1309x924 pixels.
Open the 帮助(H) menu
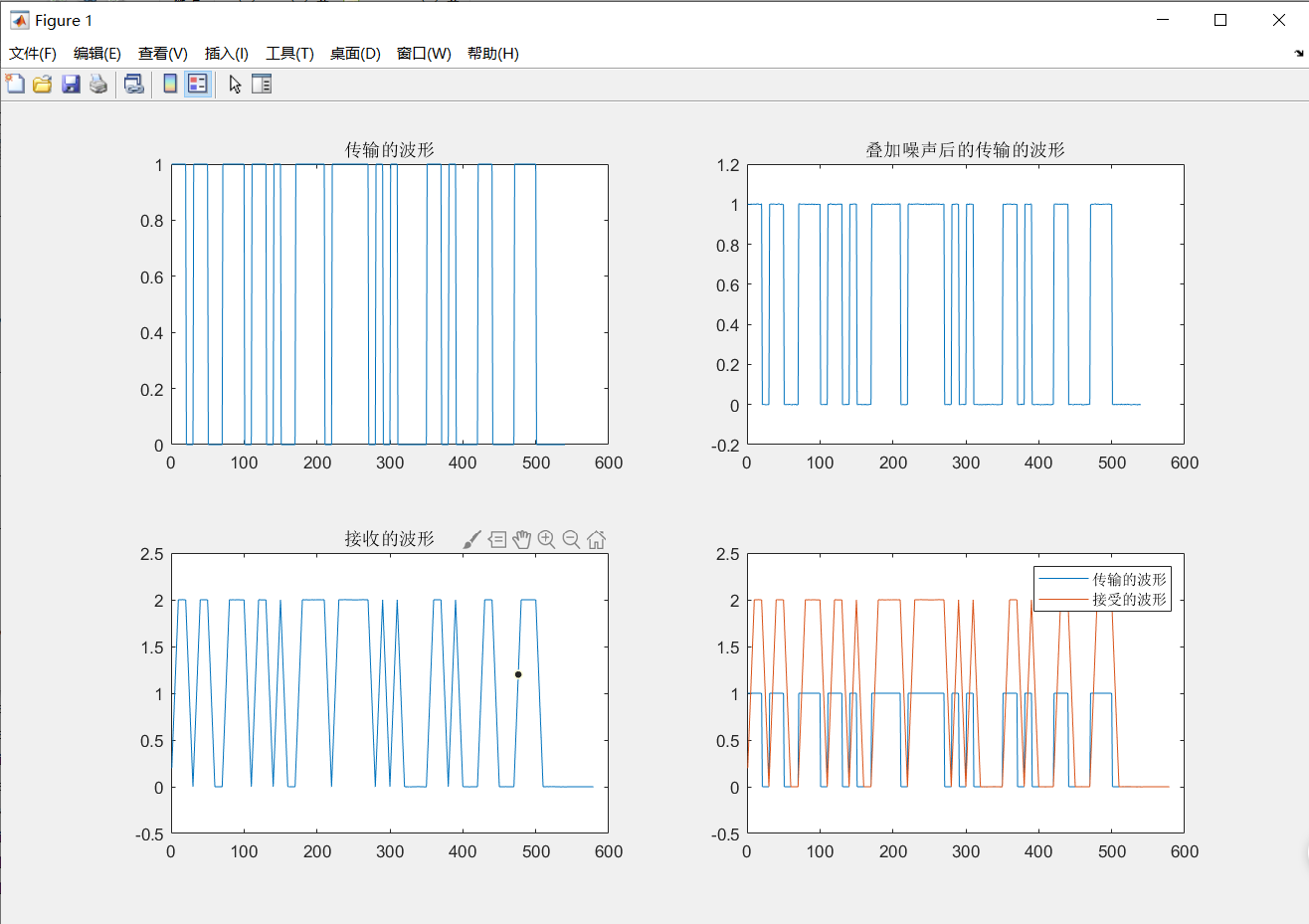click(493, 54)
